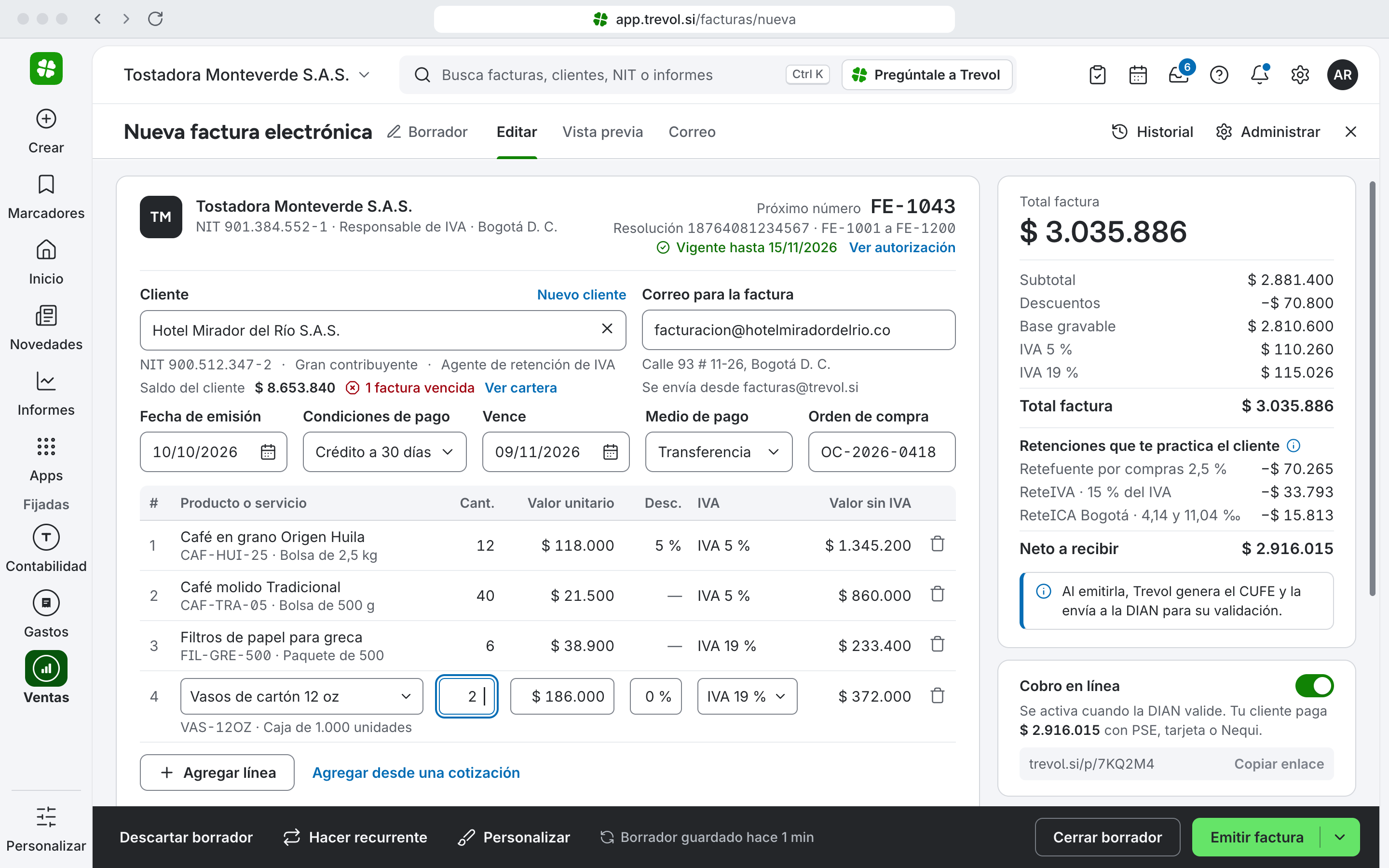Open the tasks clipboard icon in header

coord(1097,75)
